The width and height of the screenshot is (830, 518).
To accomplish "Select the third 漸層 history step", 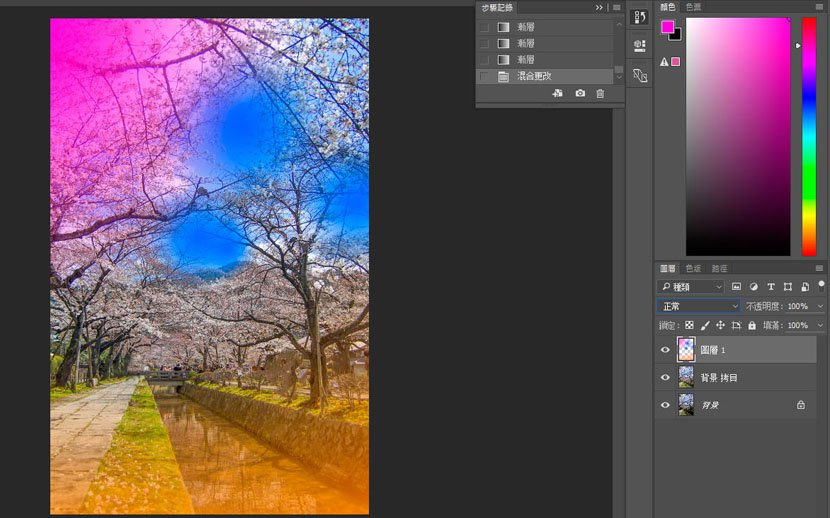I will 545,60.
